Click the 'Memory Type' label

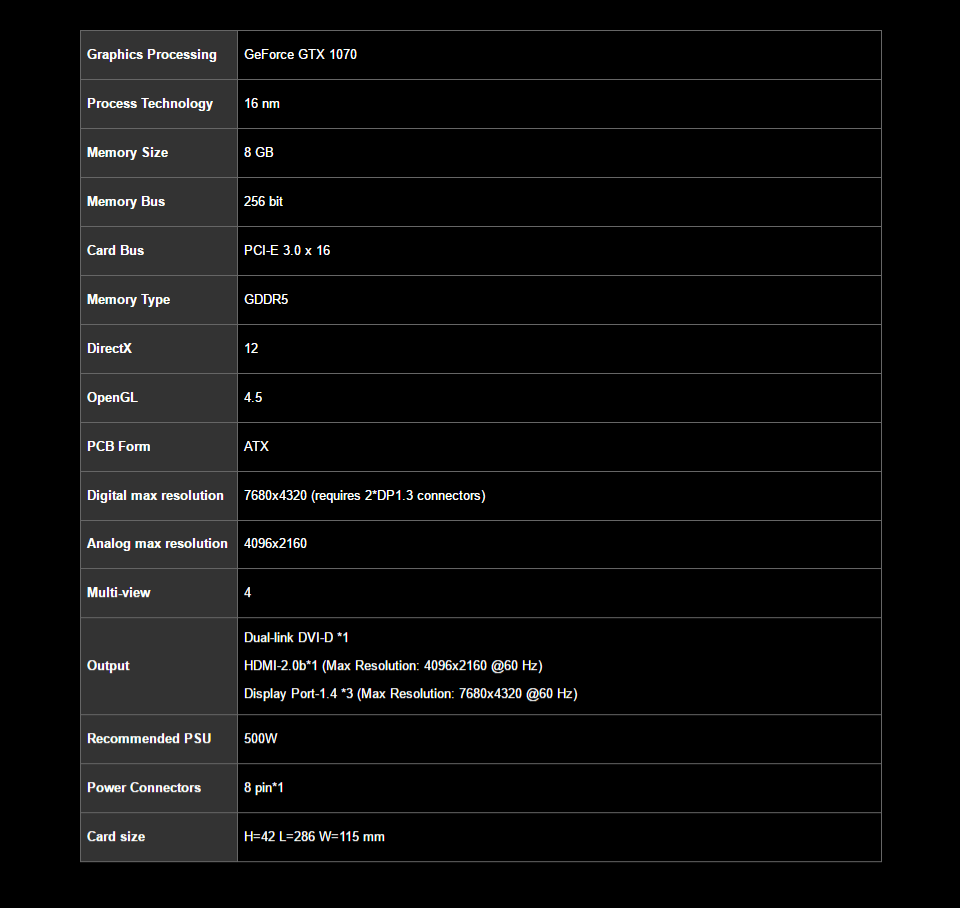point(129,300)
